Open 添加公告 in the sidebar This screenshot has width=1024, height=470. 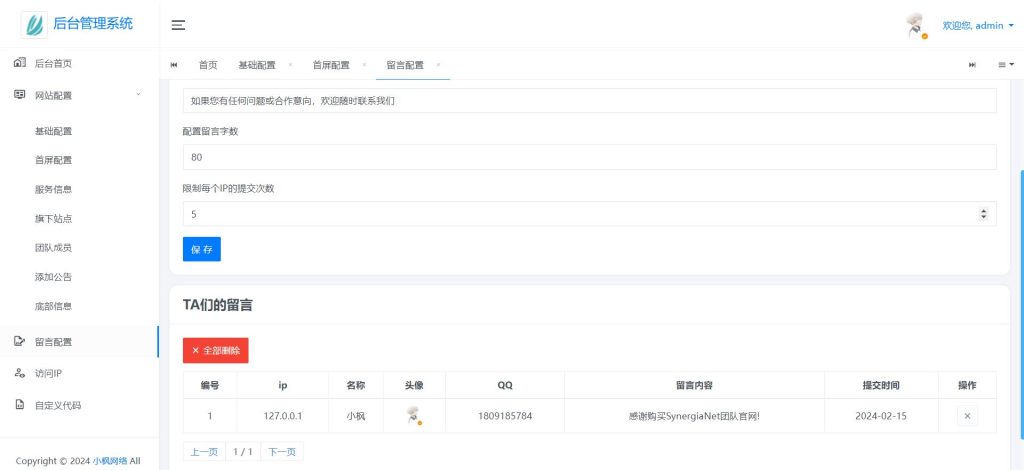pyautogui.click(x=53, y=277)
